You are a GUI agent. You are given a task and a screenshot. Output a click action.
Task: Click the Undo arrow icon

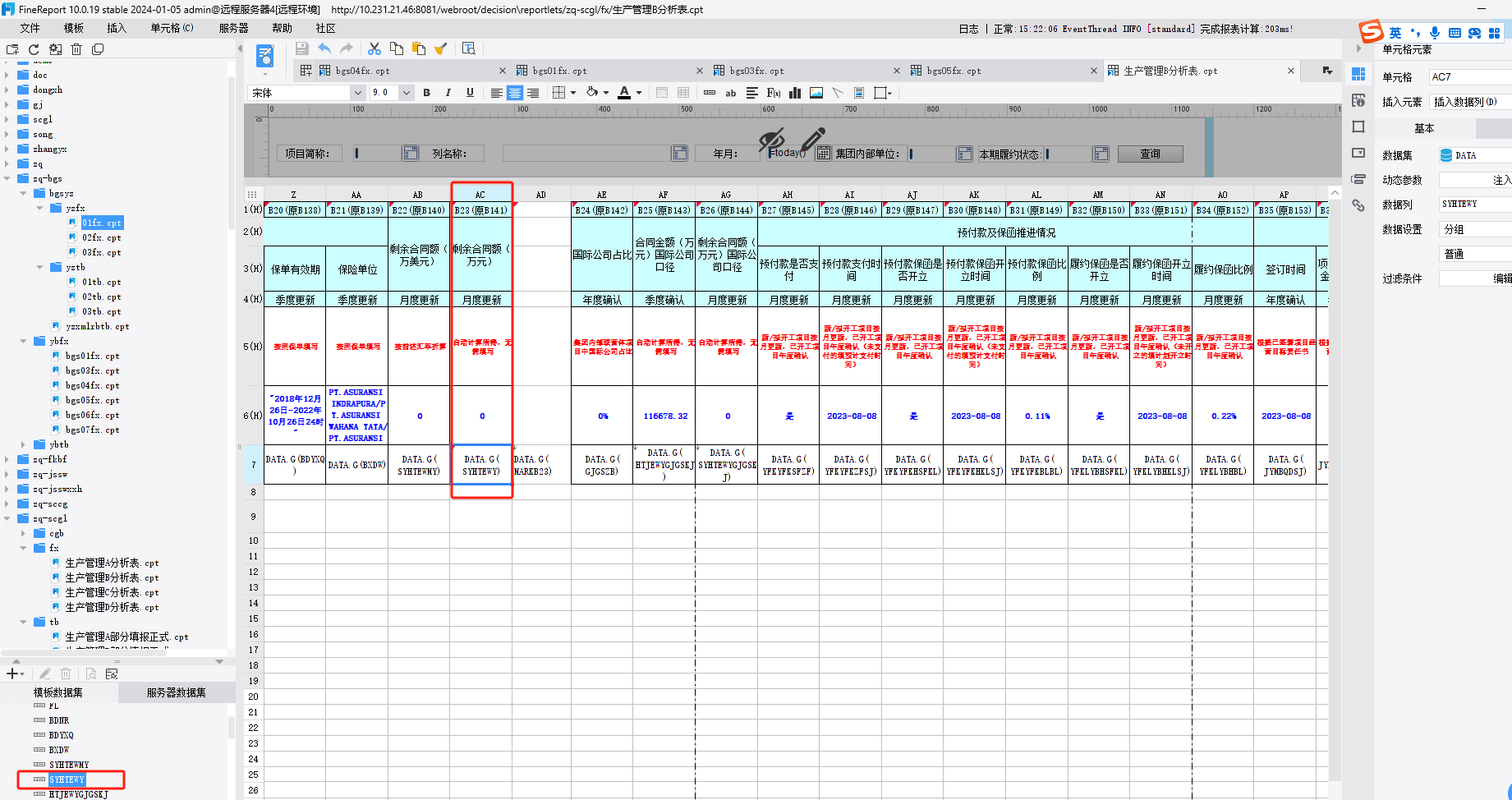tap(324, 49)
